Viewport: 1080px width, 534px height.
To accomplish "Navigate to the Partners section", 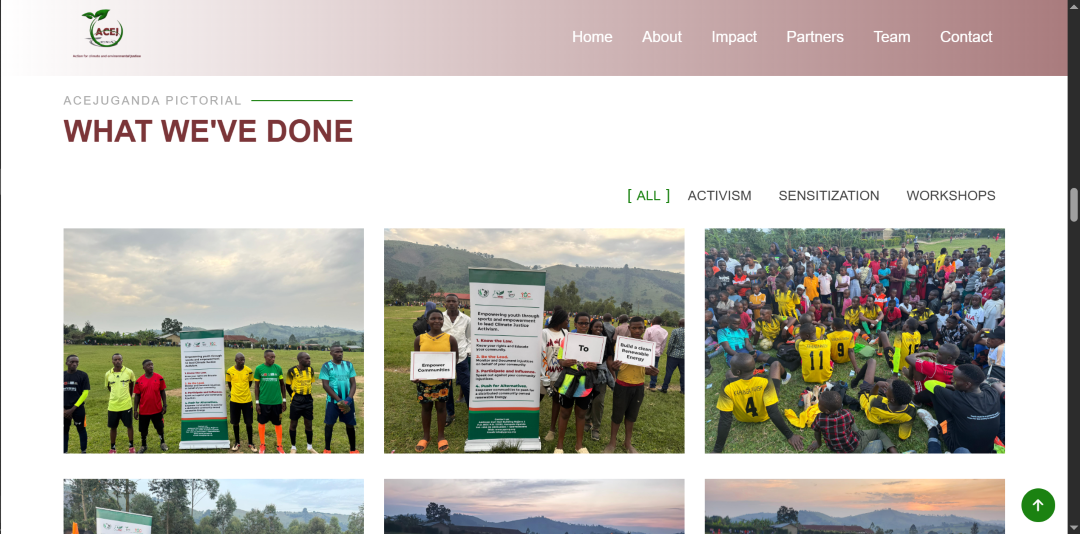I will click(x=815, y=37).
